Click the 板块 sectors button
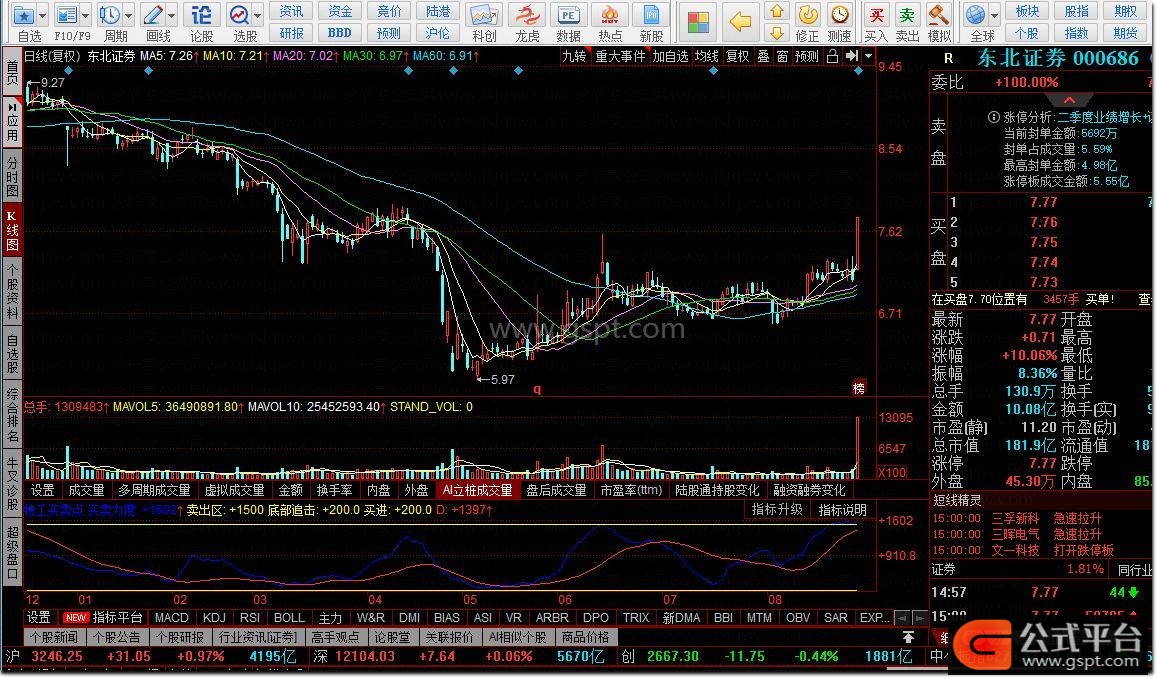This screenshot has width=1158, height=678. [1027, 12]
